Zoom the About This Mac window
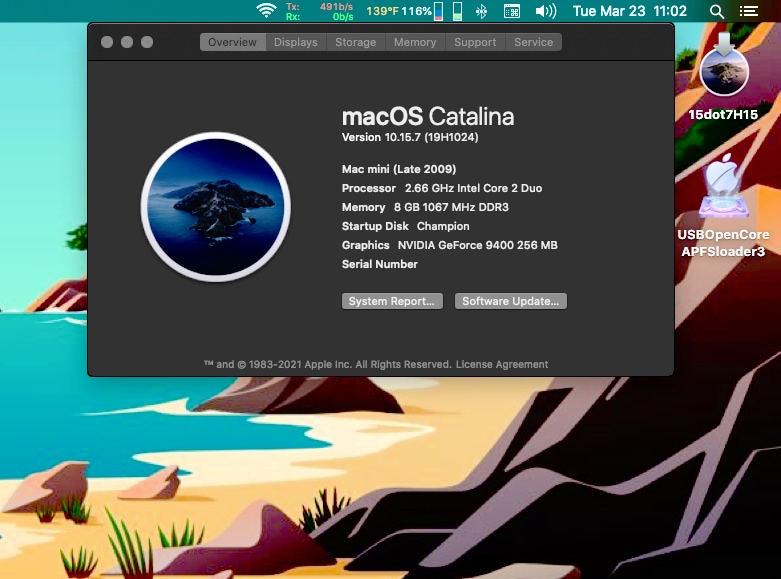This screenshot has width=781, height=579. [x=147, y=42]
